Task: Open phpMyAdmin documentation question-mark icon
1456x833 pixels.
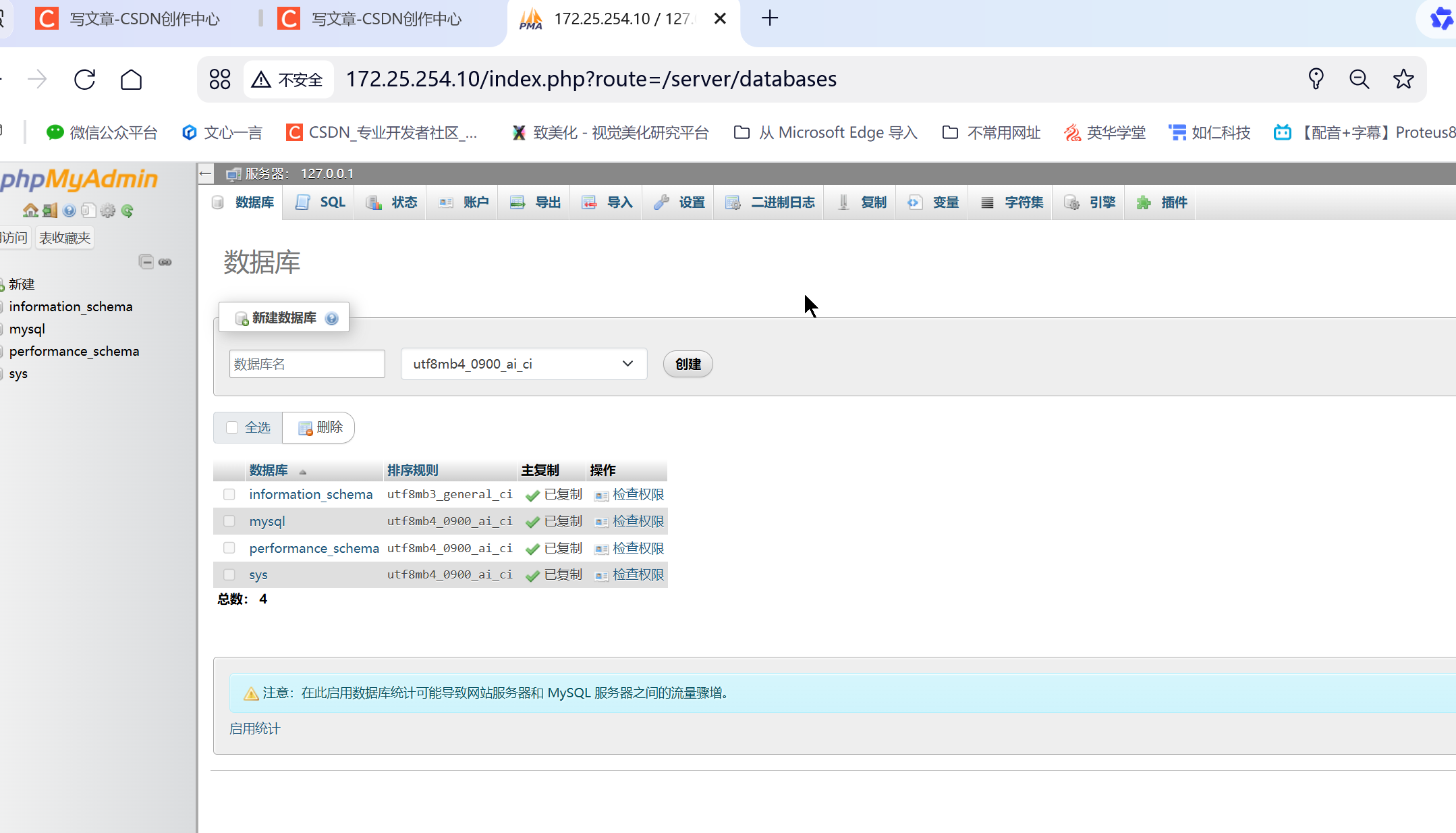Action: click(69, 211)
